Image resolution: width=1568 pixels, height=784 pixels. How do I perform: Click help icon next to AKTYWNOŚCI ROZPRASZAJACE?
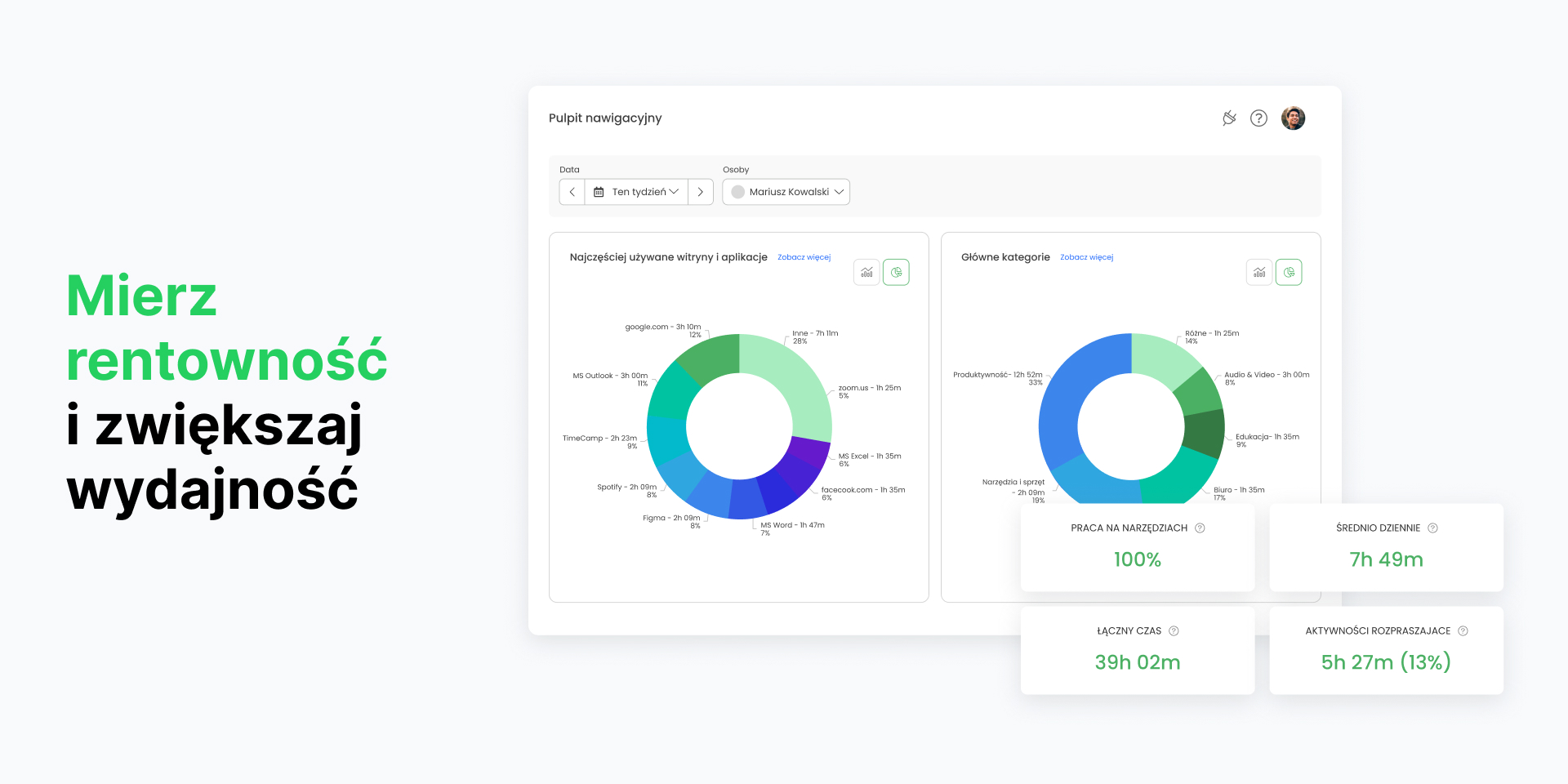pos(1463,631)
